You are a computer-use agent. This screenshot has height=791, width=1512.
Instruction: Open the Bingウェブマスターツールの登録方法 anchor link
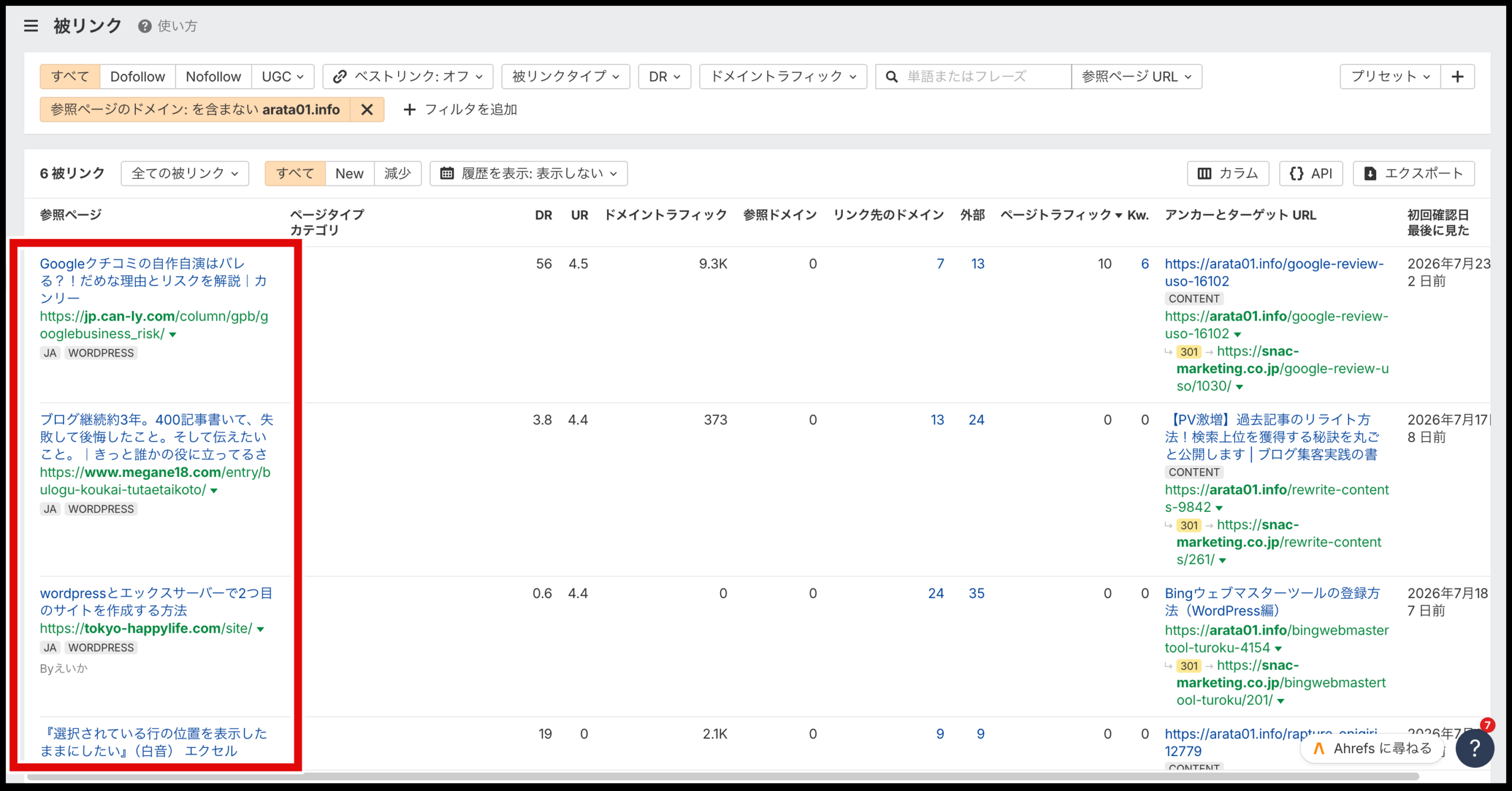tap(1272, 602)
